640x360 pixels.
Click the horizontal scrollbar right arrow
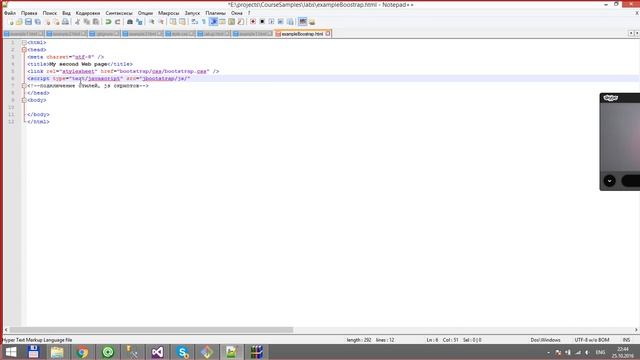tap(636, 330)
